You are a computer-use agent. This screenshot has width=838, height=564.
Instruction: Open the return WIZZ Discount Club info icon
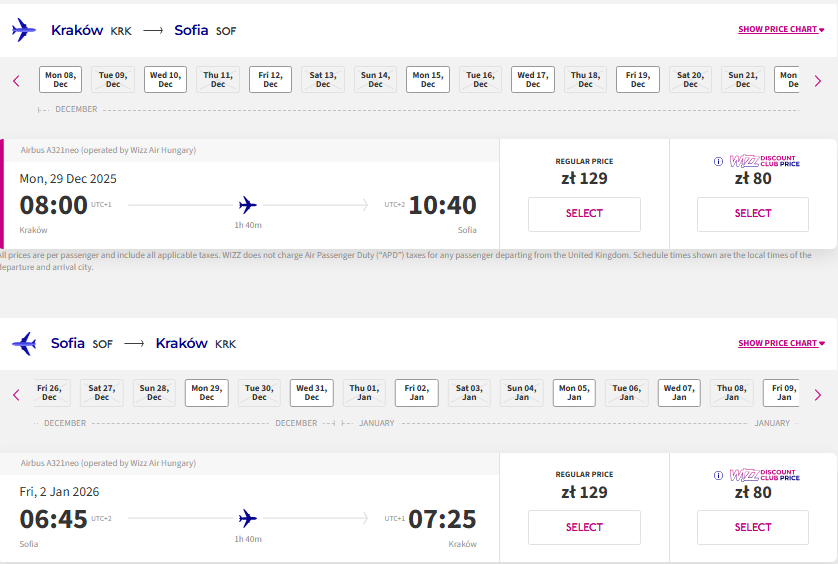718,475
